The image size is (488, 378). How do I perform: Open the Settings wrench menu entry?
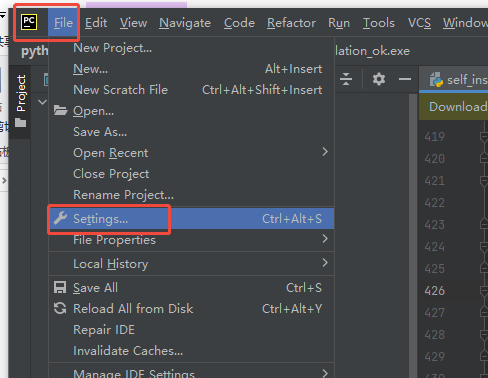(x=191, y=219)
